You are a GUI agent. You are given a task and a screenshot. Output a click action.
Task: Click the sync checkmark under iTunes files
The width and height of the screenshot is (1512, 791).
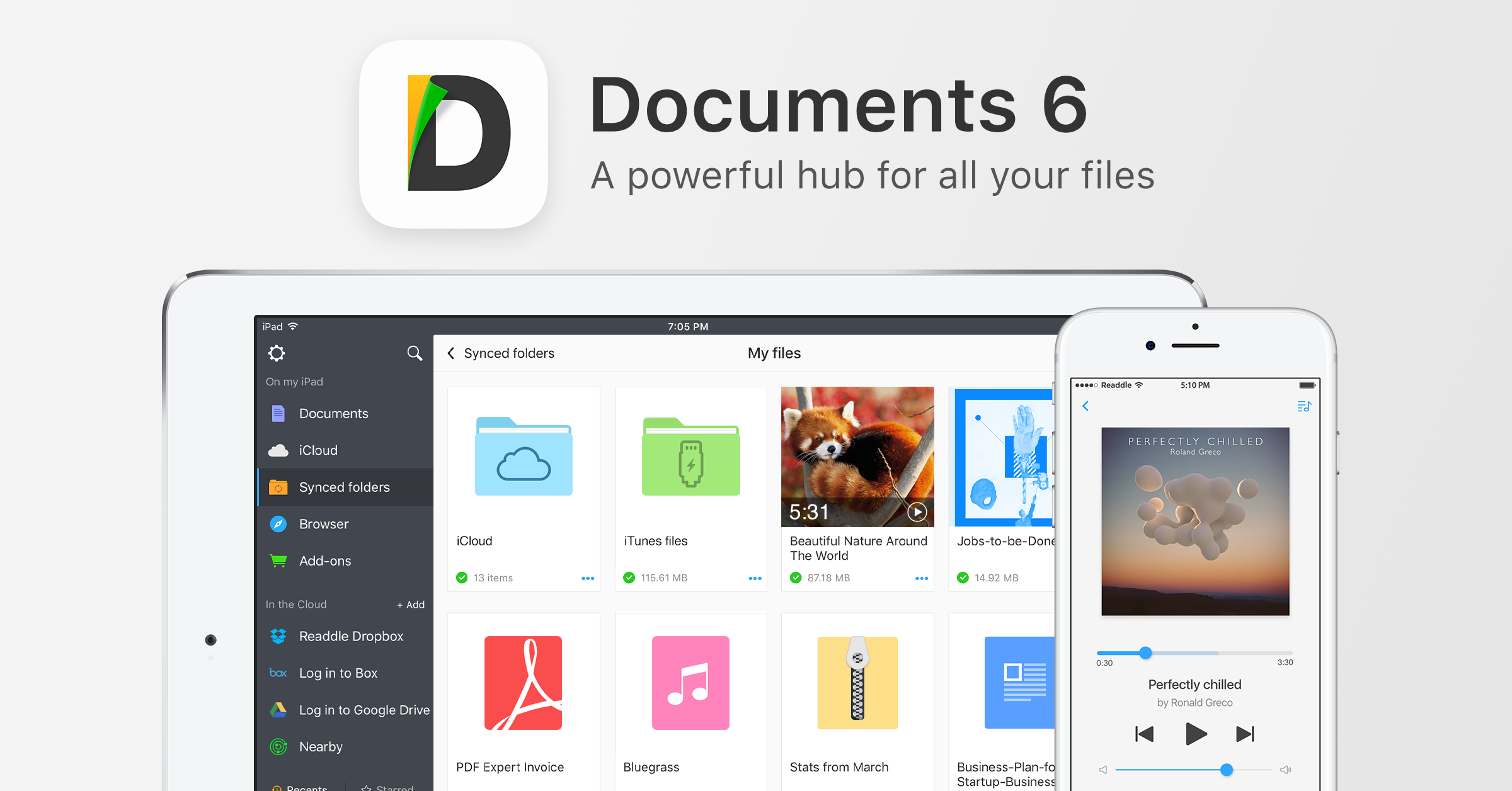[629, 578]
